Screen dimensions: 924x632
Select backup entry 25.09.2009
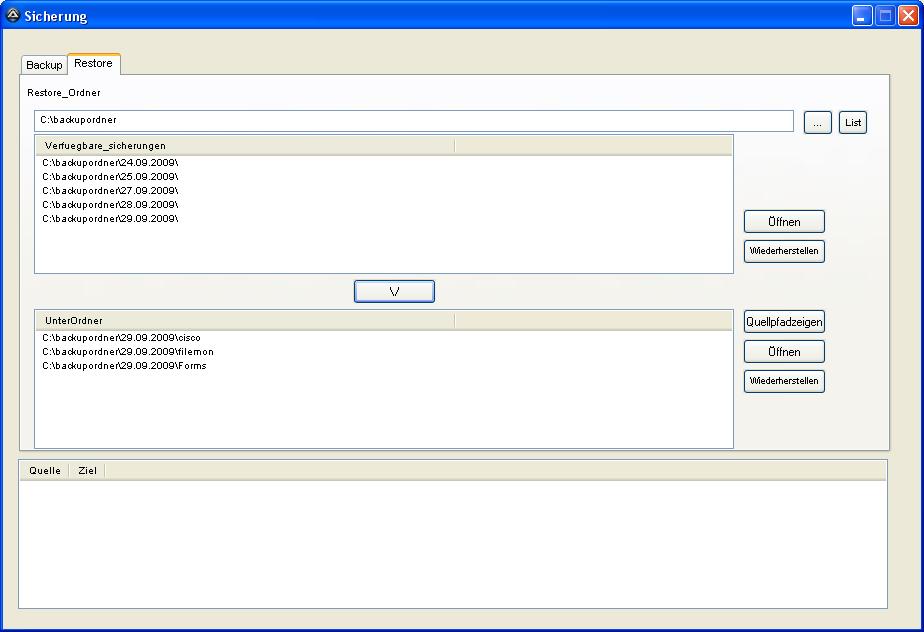(x=110, y=176)
